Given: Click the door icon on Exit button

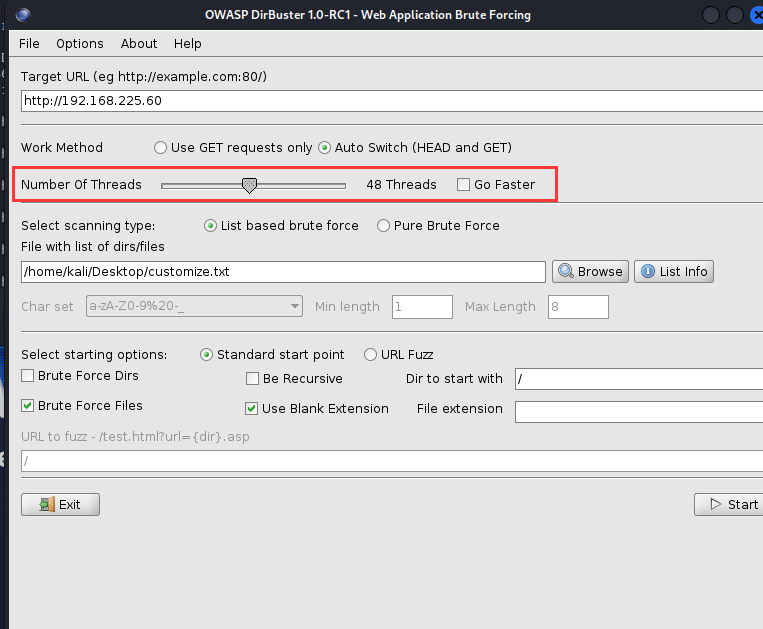Looking at the screenshot, I should (x=47, y=504).
